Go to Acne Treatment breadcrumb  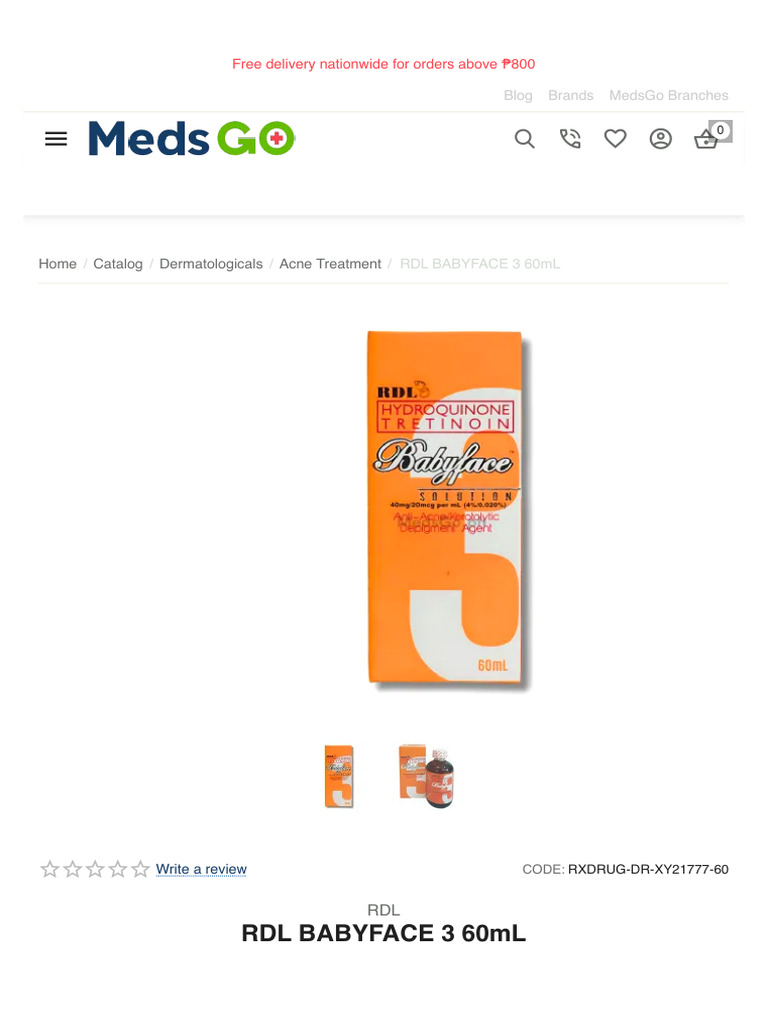[x=330, y=264]
